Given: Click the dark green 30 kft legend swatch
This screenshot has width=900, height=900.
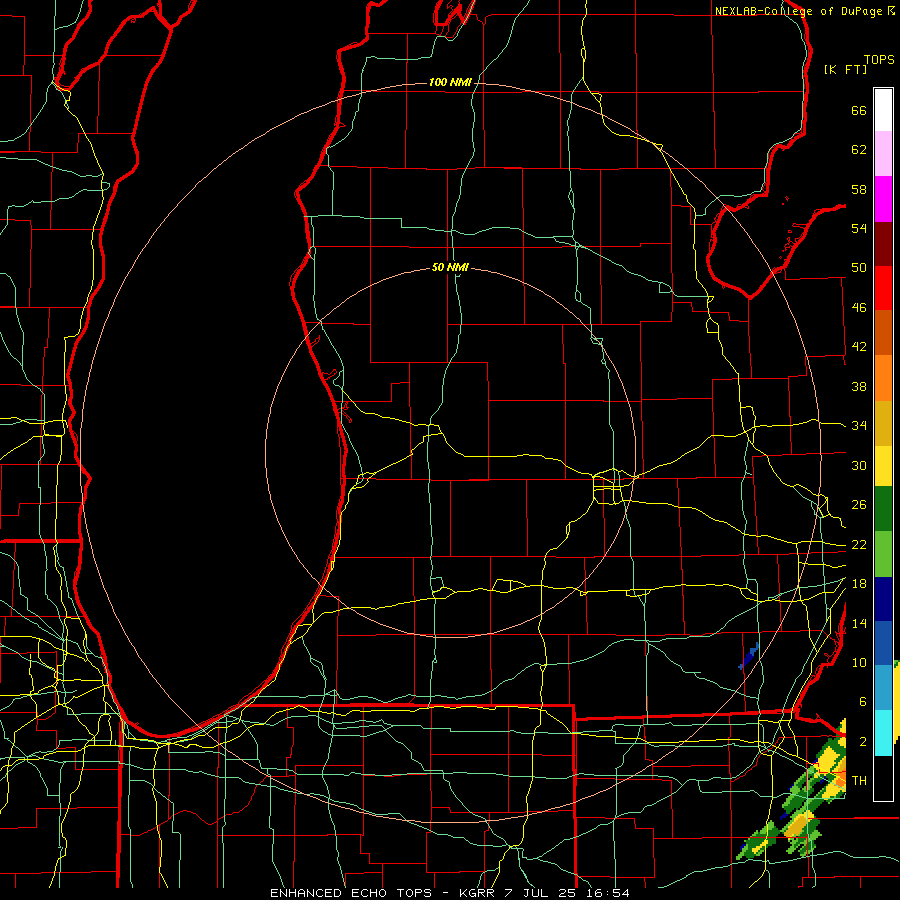Looking at the screenshot, I should 883,509.
